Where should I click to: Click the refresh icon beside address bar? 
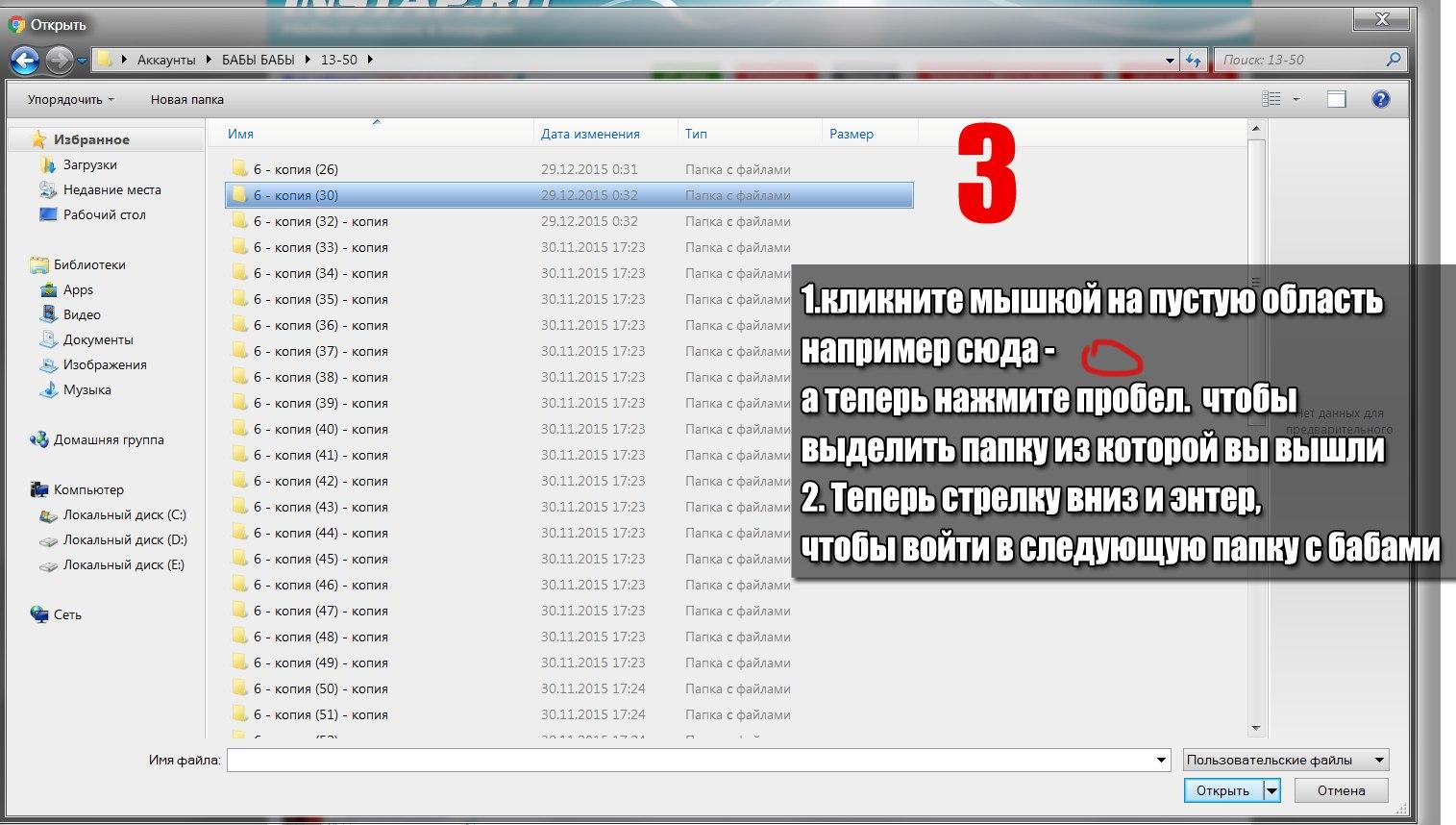pyautogui.click(x=1193, y=60)
